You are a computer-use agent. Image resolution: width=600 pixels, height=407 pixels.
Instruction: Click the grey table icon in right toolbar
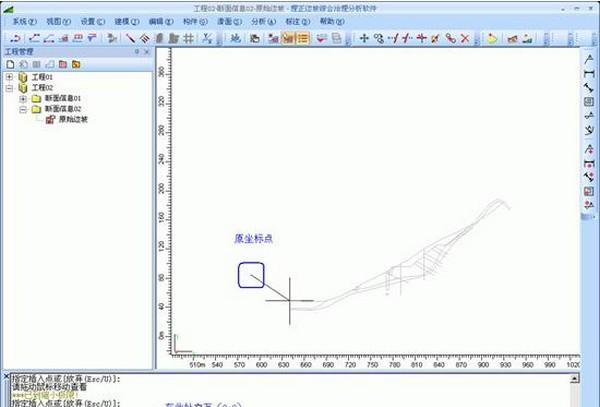point(589,101)
